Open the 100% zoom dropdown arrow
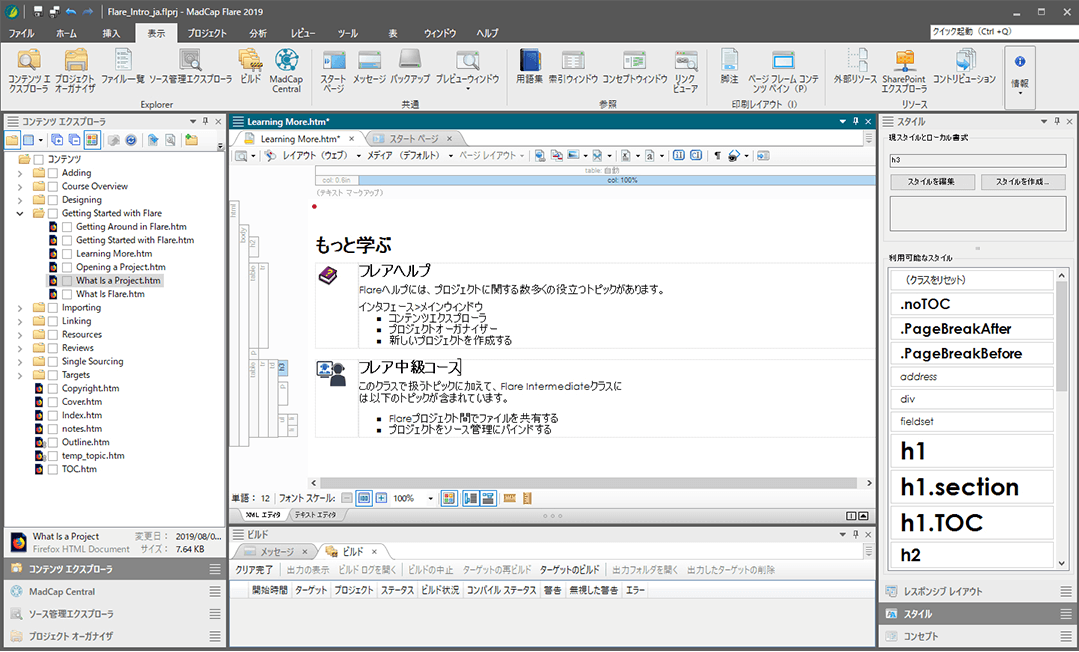1079x652 pixels. click(431, 498)
